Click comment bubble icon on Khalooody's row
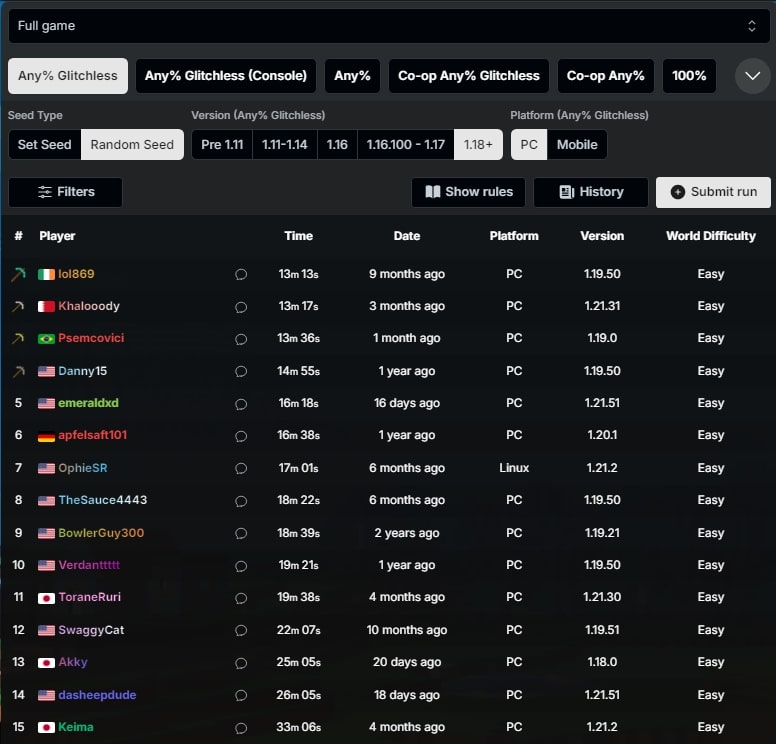The width and height of the screenshot is (776, 744). point(241,306)
